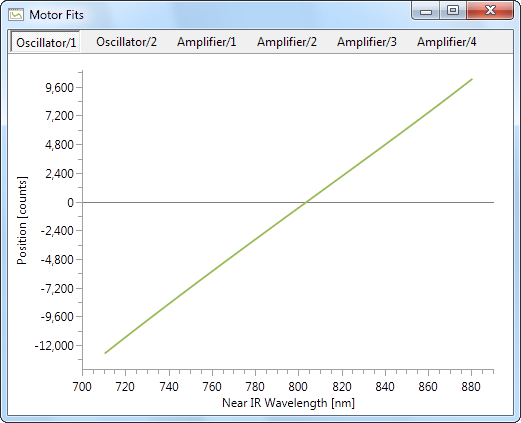This screenshot has height=423, width=521.
Task: Switch to the Oscillator/2 tab
Action: click(x=126, y=42)
